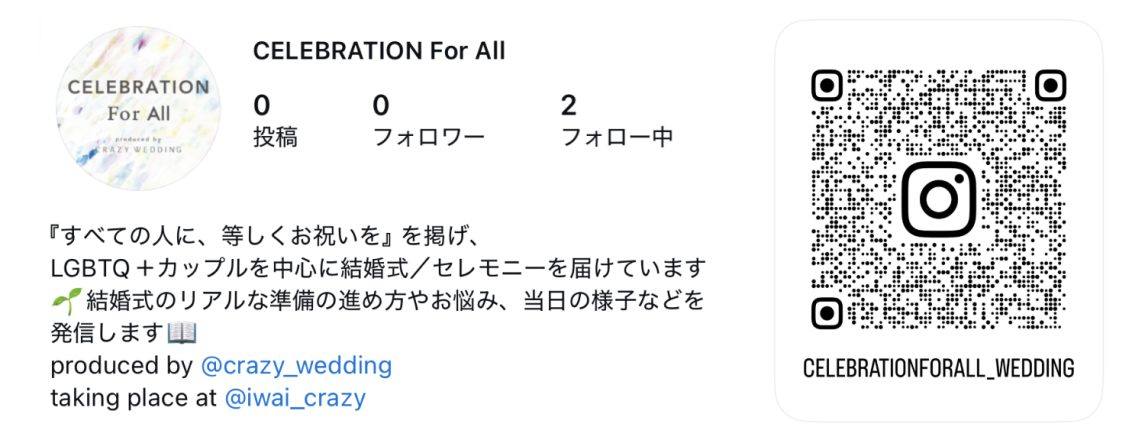Image resolution: width=1145 pixels, height=440 pixels.
Task: Click the QR code's top-left corner marker
Action: coord(827,86)
